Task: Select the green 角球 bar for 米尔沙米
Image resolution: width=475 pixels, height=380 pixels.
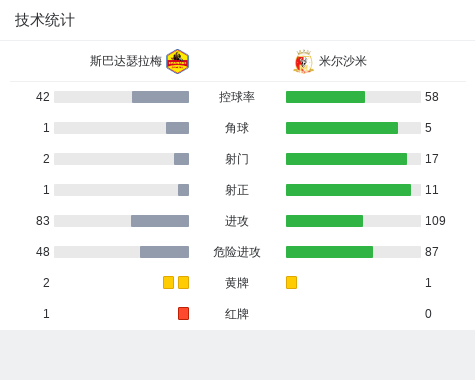Action: coord(342,128)
